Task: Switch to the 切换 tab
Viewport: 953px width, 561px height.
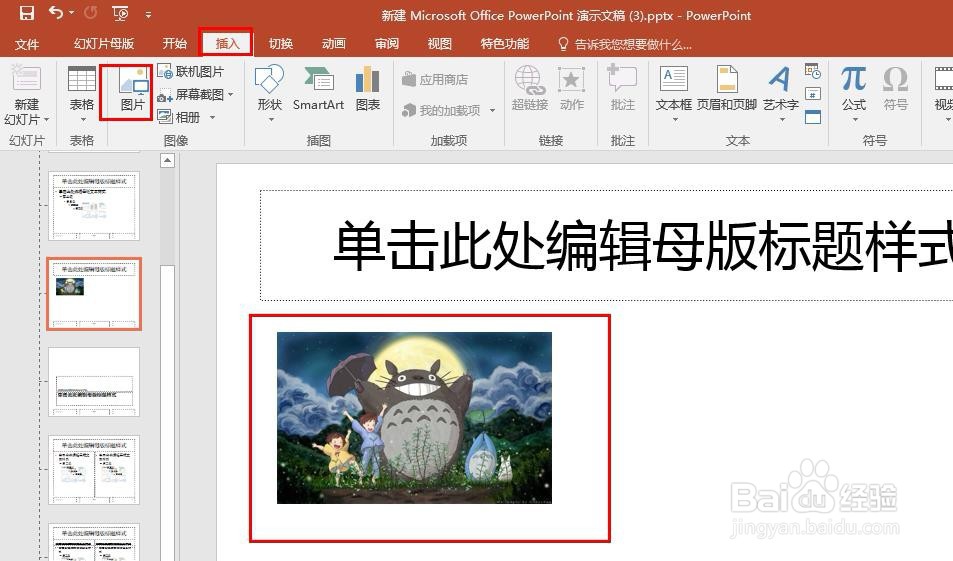Action: [x=280, y=44]
